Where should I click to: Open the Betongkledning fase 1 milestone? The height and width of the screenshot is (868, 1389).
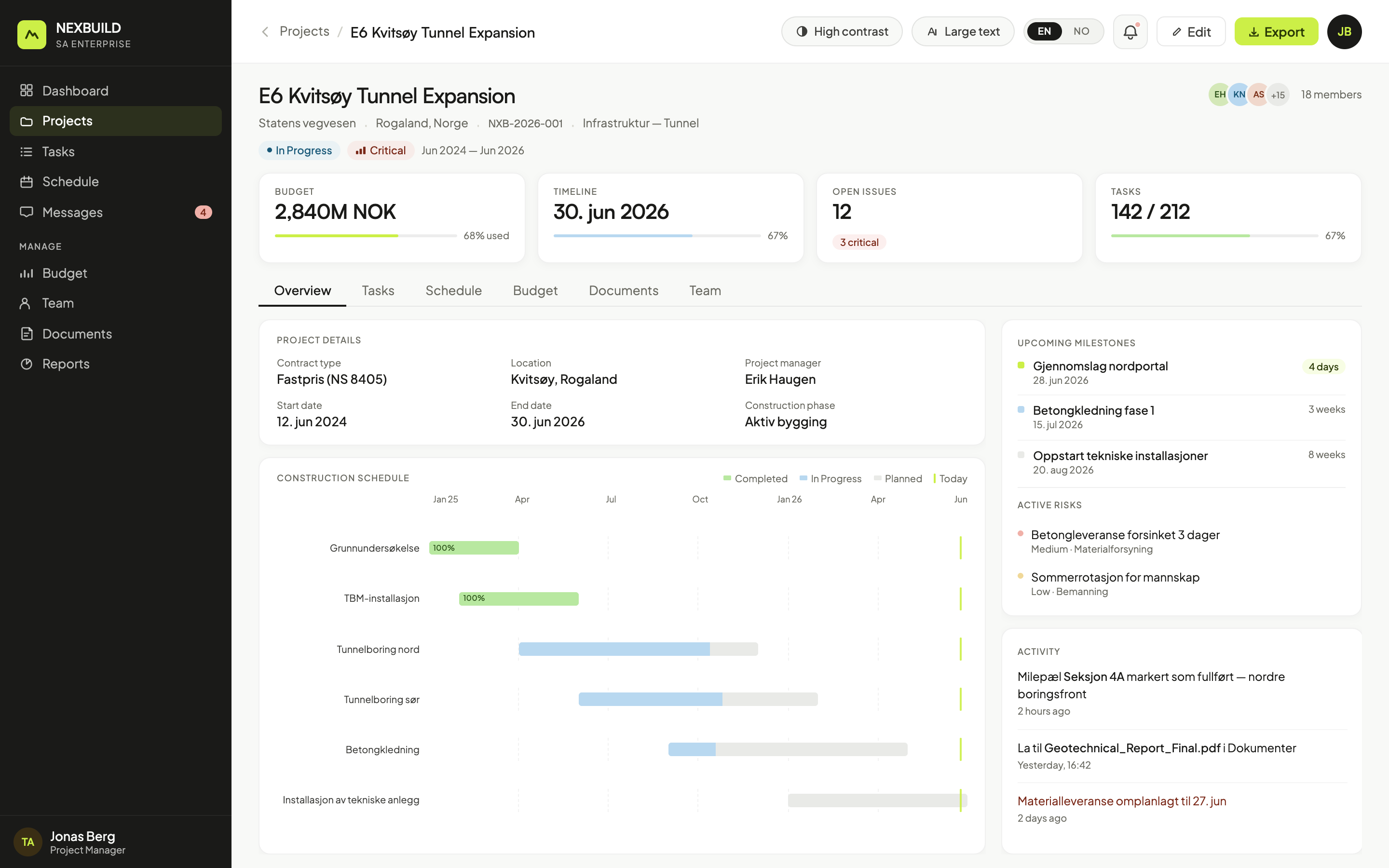click(1181, 417)
